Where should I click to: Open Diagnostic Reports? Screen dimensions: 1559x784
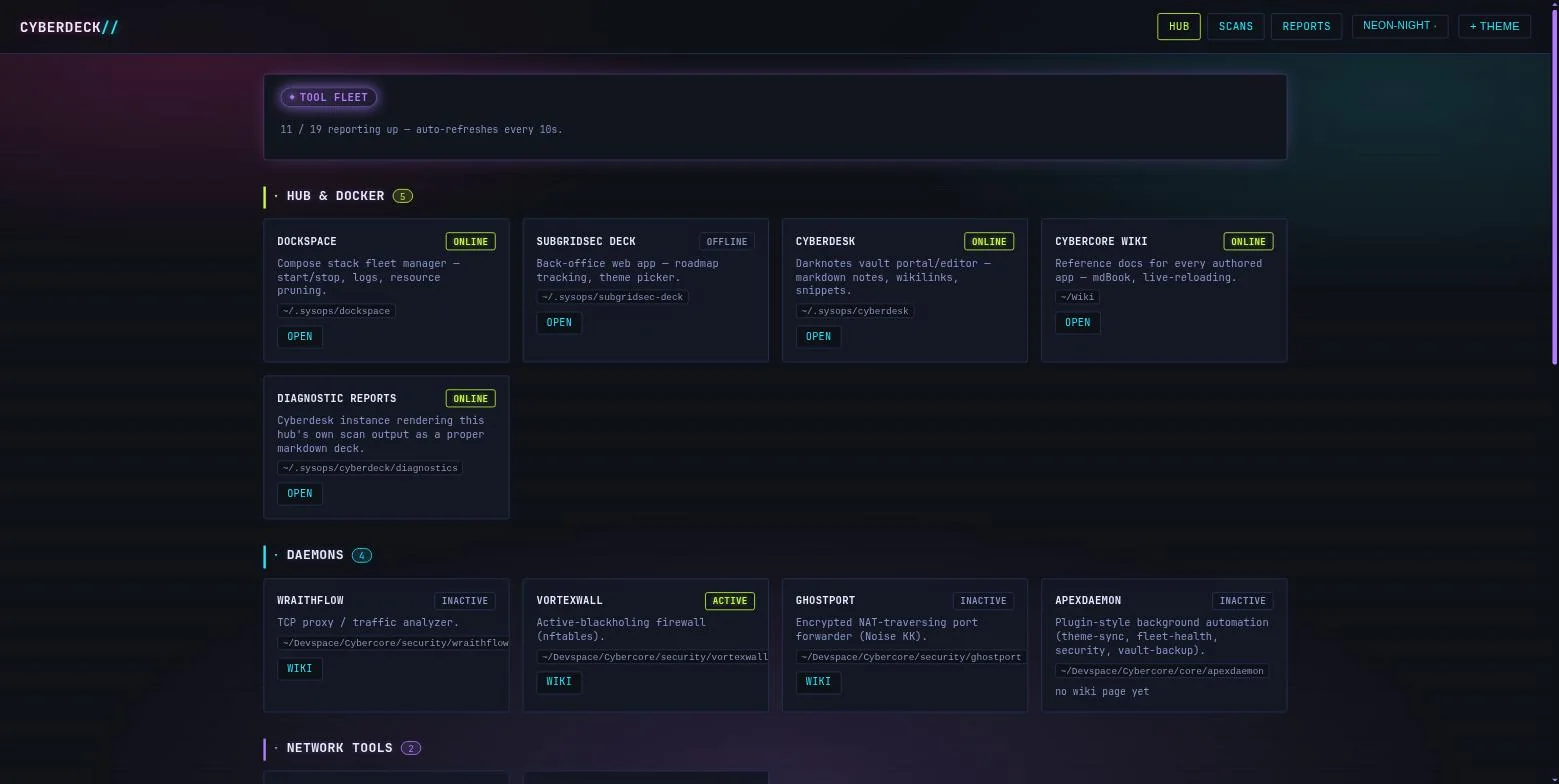(300, 493)
